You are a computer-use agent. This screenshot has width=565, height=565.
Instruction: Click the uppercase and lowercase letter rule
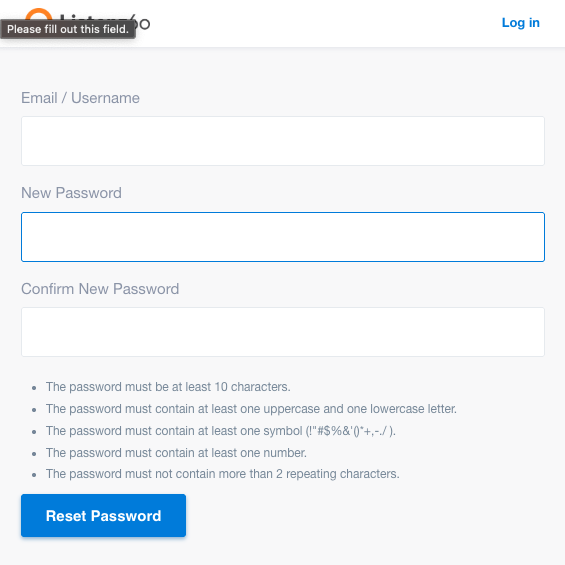coord(251,409)
